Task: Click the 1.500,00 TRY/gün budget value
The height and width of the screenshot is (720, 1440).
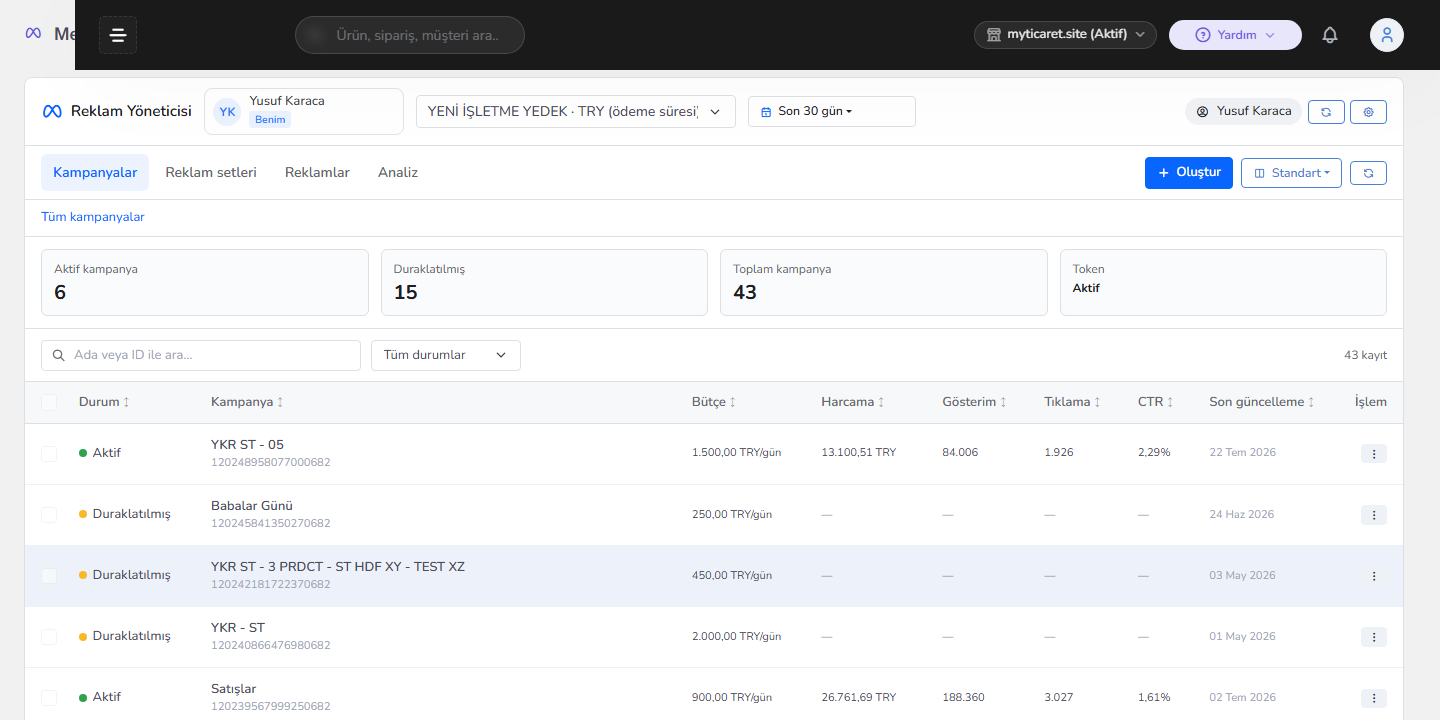Action: coord(737,453)
